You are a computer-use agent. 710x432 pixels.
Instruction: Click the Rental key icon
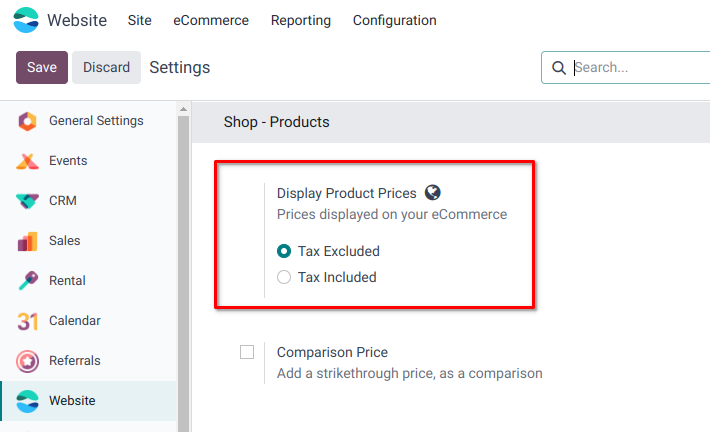click(x=28, y=281)
